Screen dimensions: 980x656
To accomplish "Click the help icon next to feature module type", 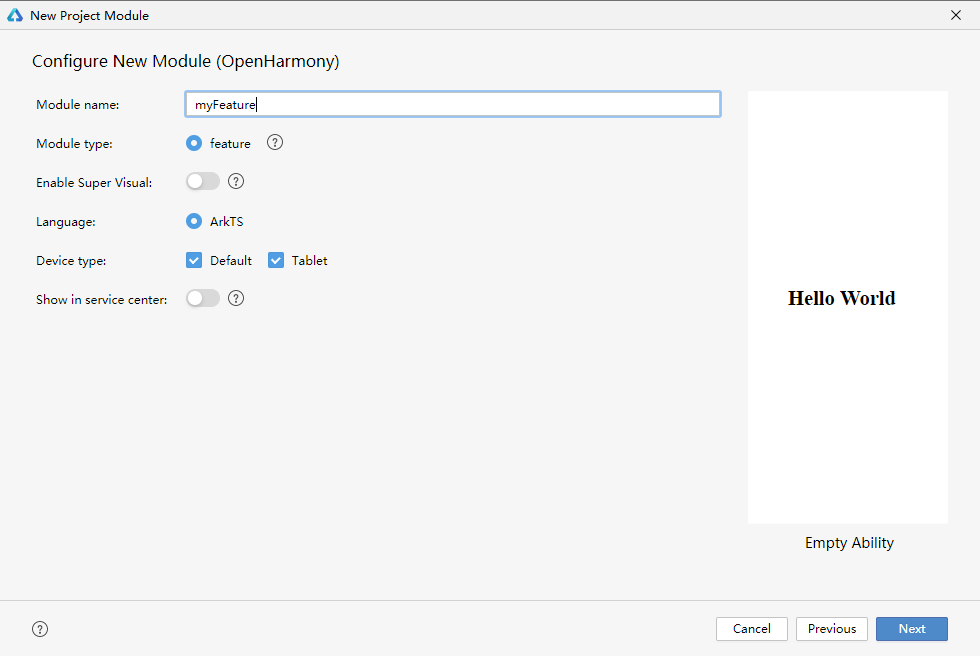I will point(274,143).
